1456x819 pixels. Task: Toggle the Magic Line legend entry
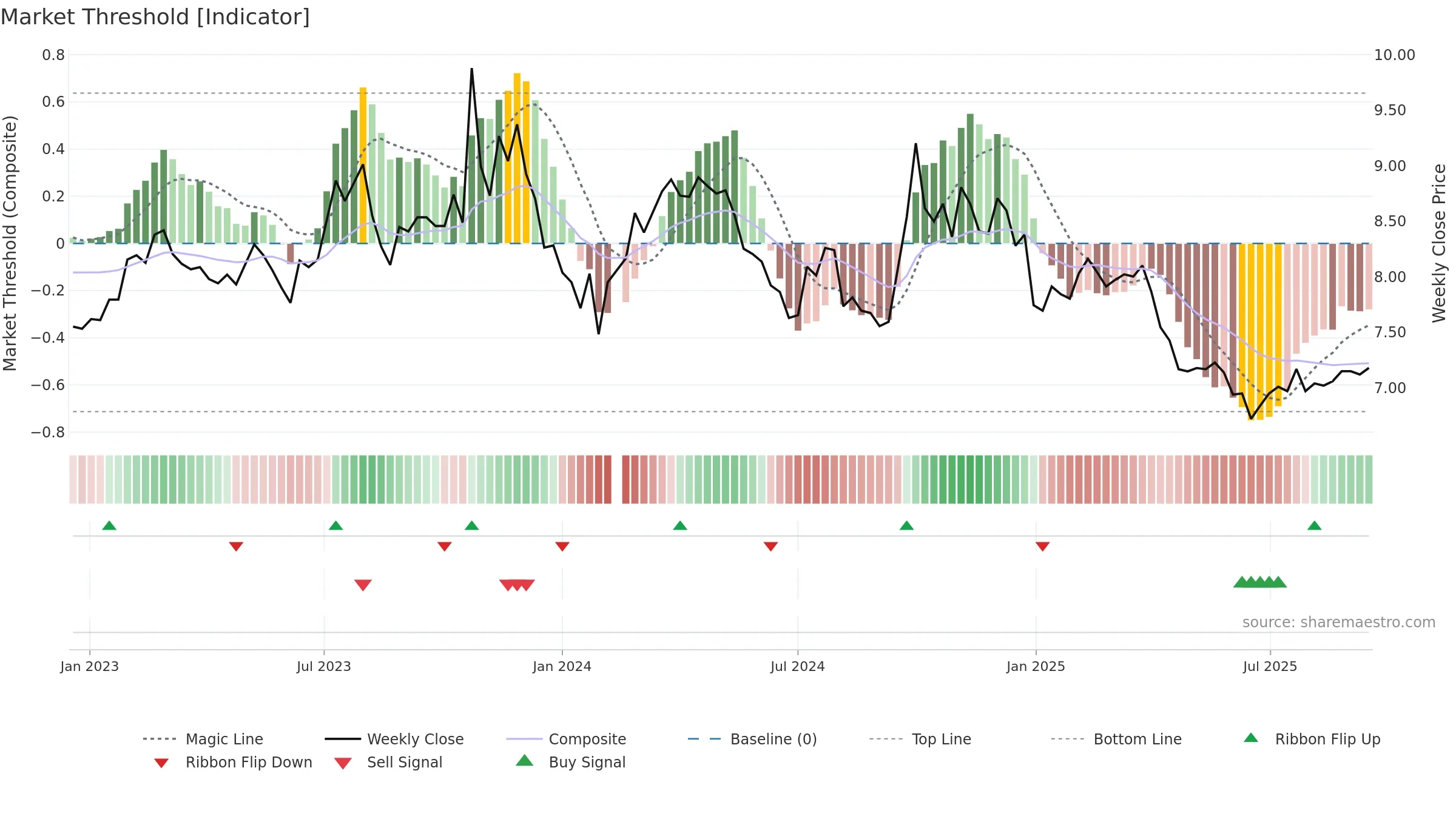click(203, 739)
